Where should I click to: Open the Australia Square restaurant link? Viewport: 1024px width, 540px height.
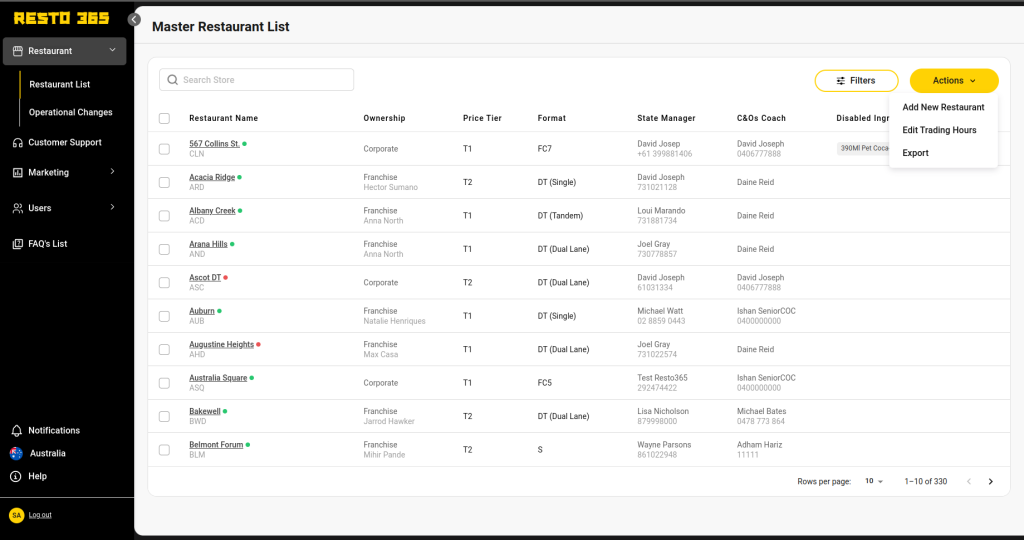point(218,377)
